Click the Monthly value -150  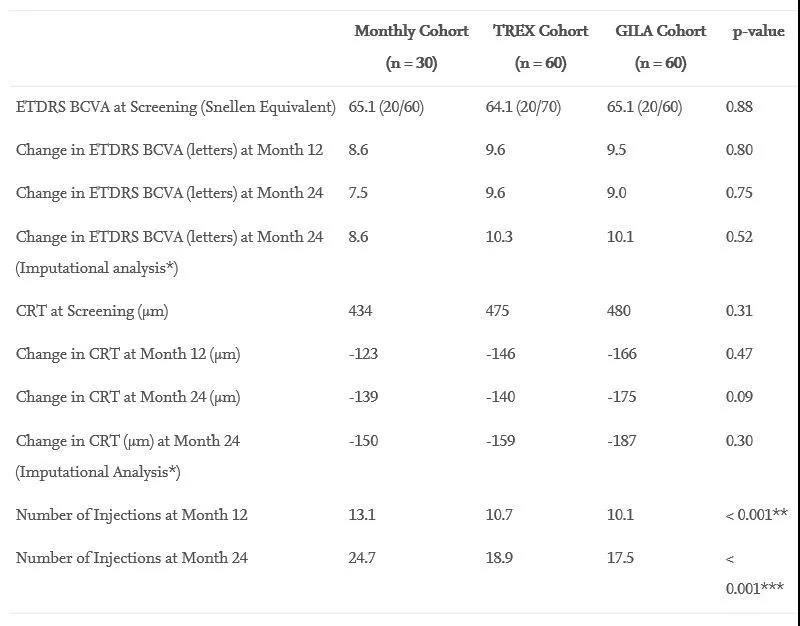(x=363, y=440)
